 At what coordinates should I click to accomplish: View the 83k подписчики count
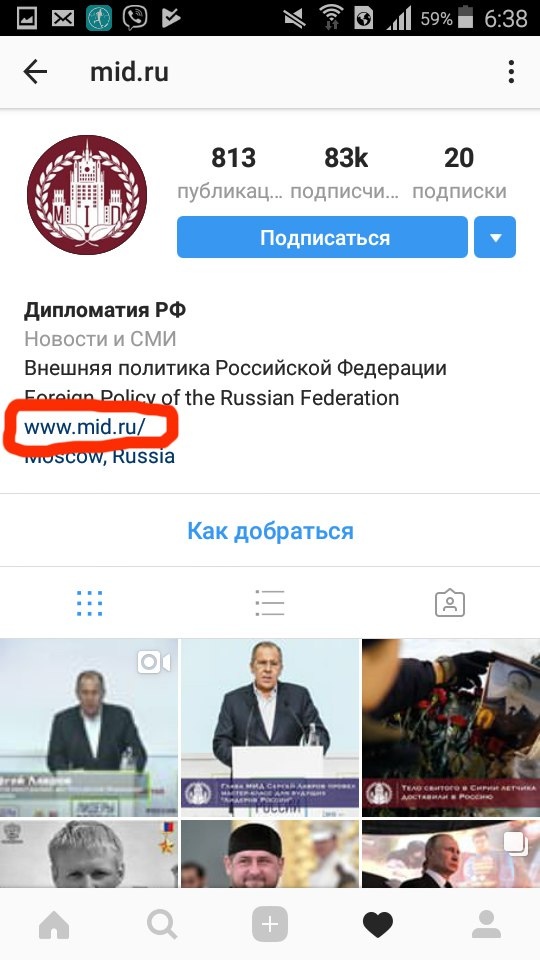[345, 174]
